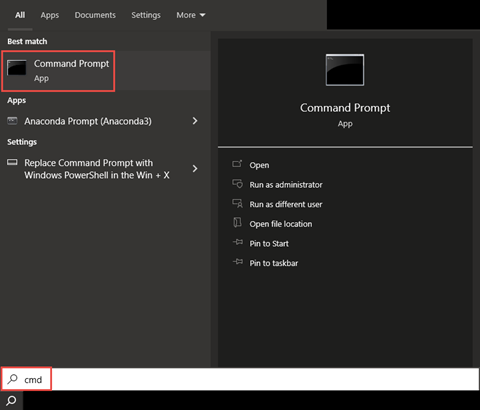
Task: Click the Pin to taskbar pin icon
Action: pyautogui.click(x=238, y=262)
